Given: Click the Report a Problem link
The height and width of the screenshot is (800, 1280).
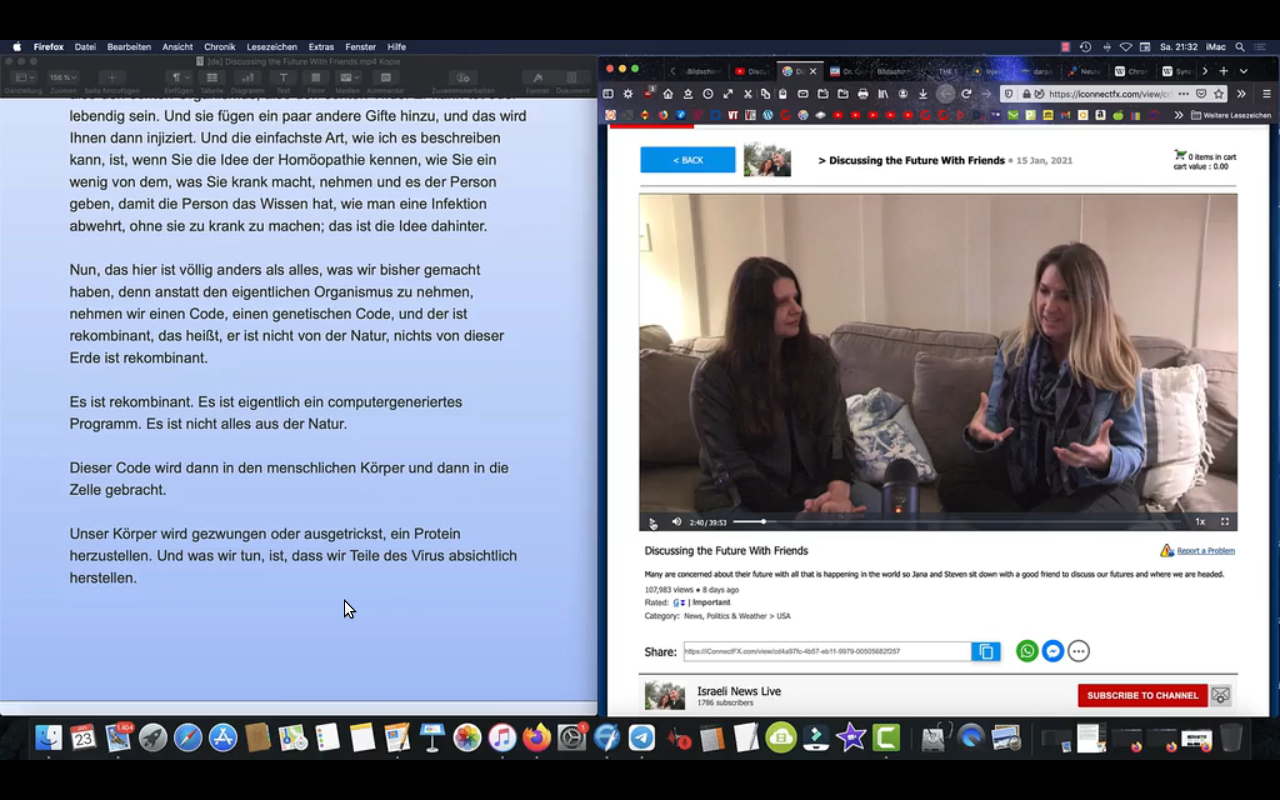Looking at the screenshot, I should point(1205,551).
